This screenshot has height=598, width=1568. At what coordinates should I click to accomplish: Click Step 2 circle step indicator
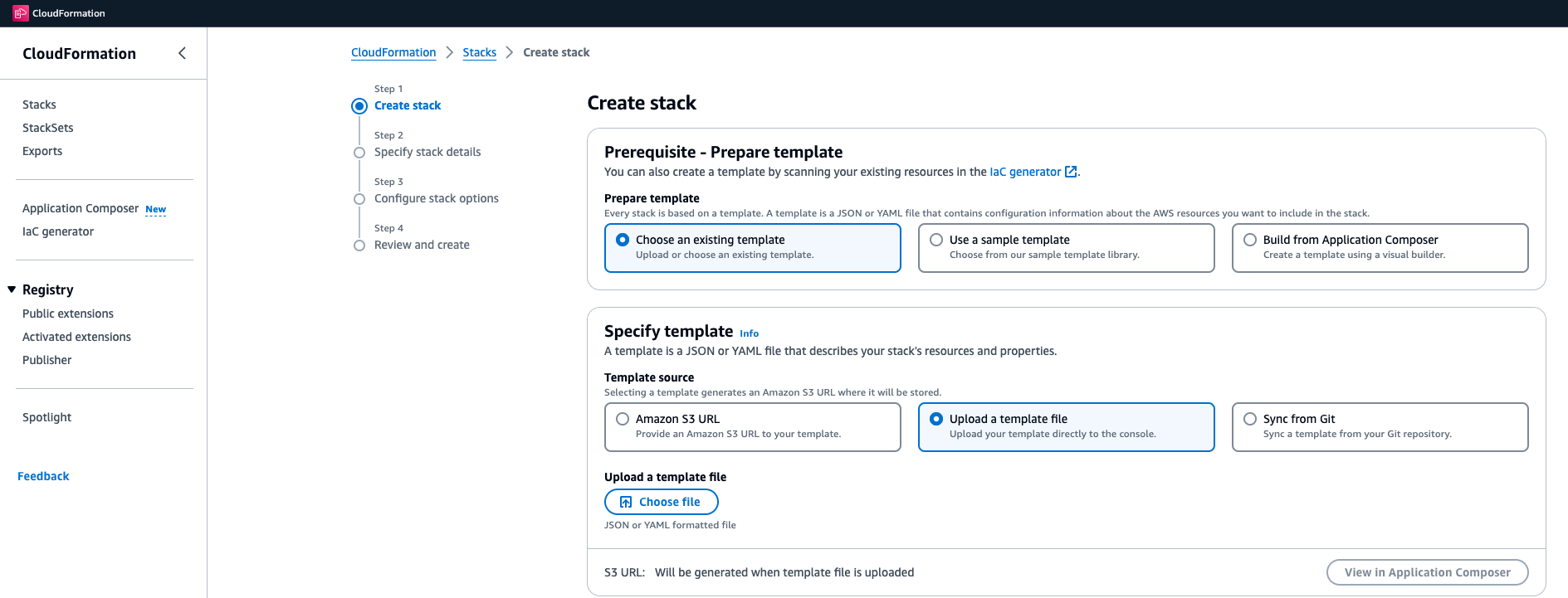point(359,152)
